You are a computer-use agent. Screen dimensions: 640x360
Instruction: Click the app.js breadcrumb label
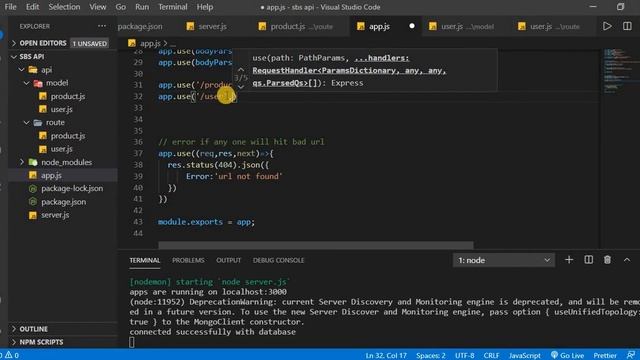(x=150, y=43)
